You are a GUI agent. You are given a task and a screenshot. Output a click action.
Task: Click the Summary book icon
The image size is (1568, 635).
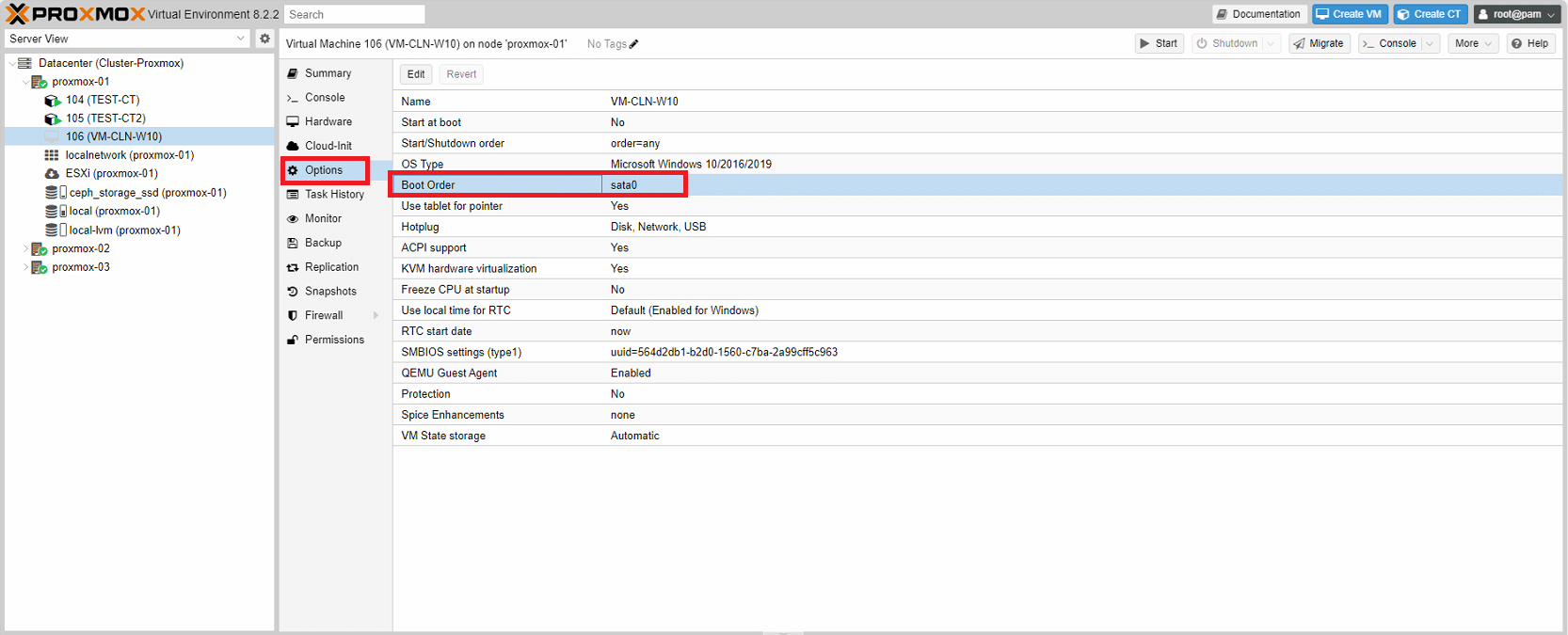(x=293, y=73)
